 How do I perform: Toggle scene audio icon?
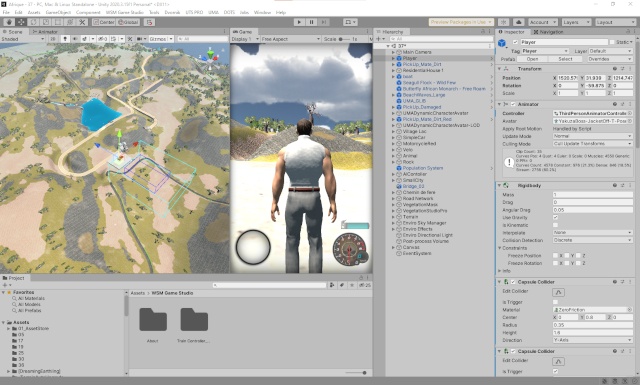[75, 39]
